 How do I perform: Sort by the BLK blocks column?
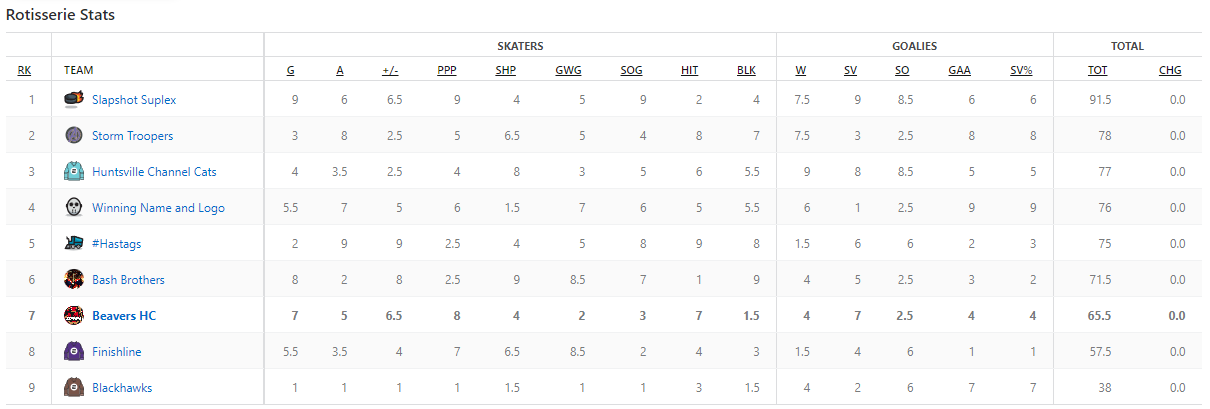click(746, 71)
